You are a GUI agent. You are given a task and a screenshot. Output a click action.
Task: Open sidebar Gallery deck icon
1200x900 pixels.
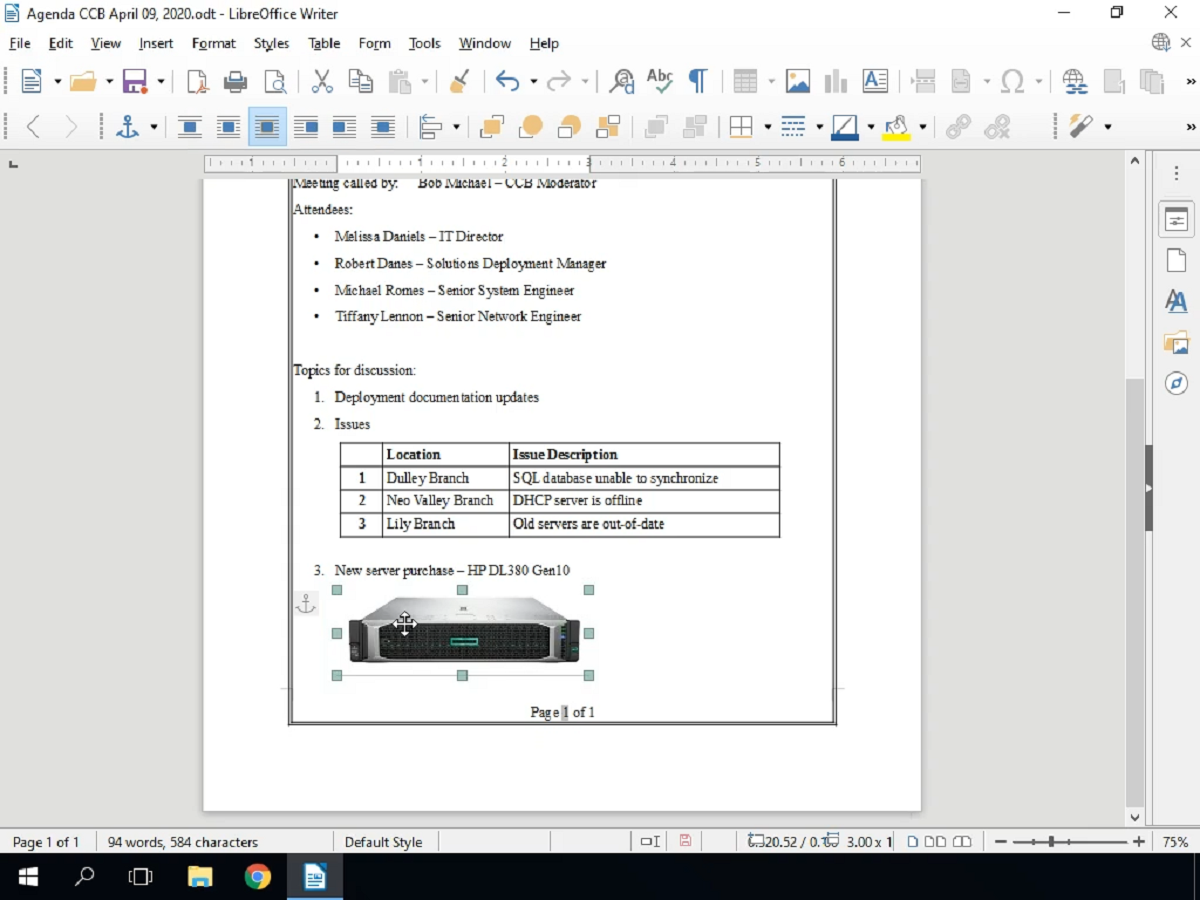(x=1176, y=342)
